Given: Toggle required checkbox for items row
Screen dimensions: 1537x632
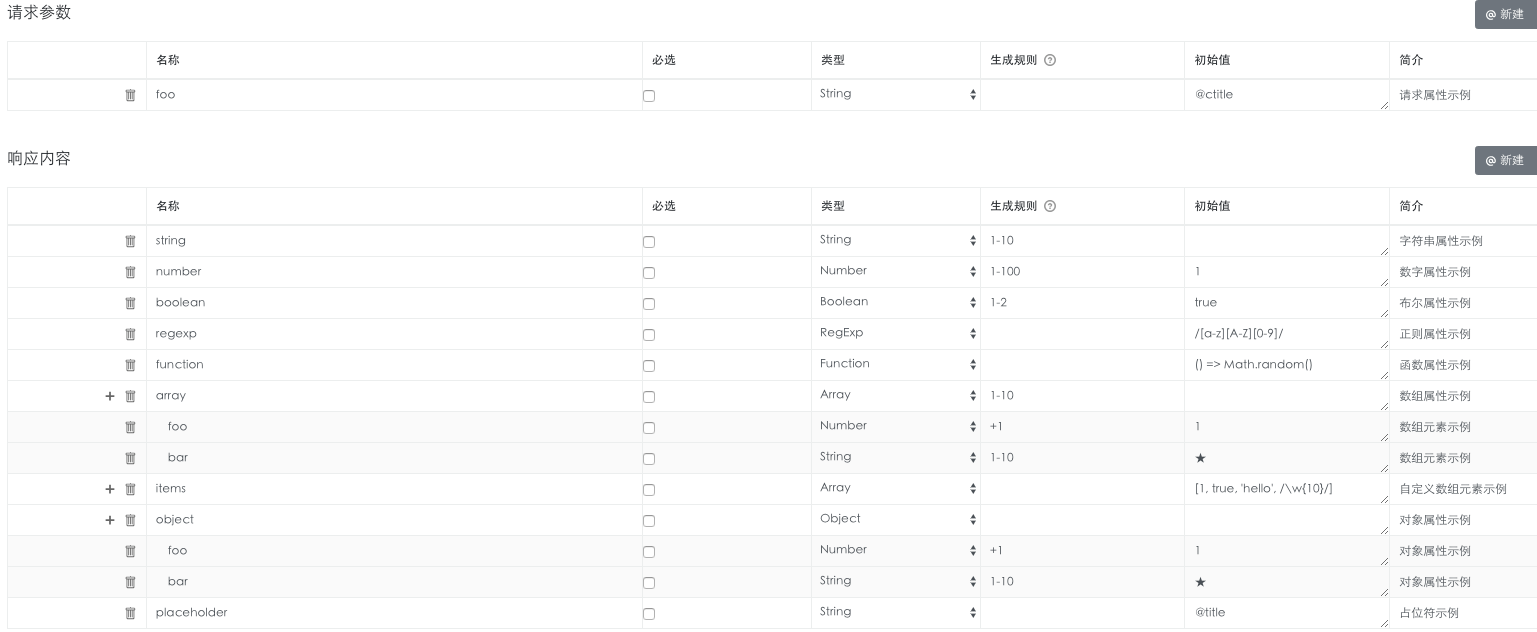Looking at the screenshot, I should [x=649, y=490].
